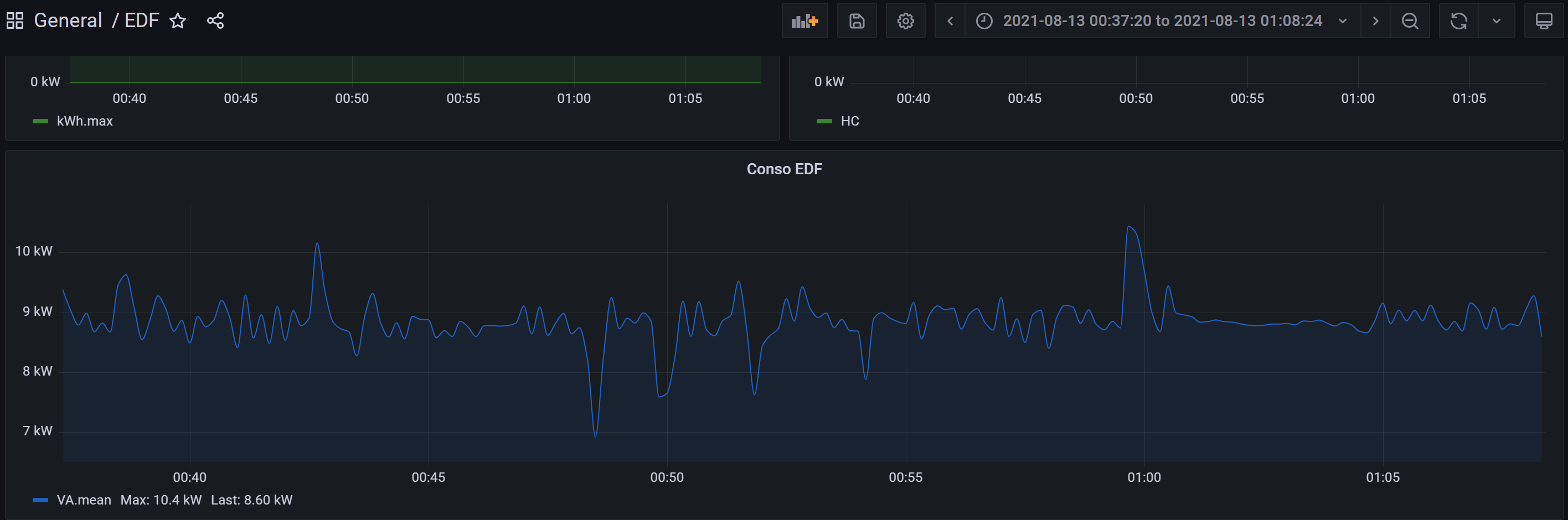Image resolution: width=1568 pixels, height=520 pixels.
Task: Refresh the dashboard
Action: point(1459,20)
